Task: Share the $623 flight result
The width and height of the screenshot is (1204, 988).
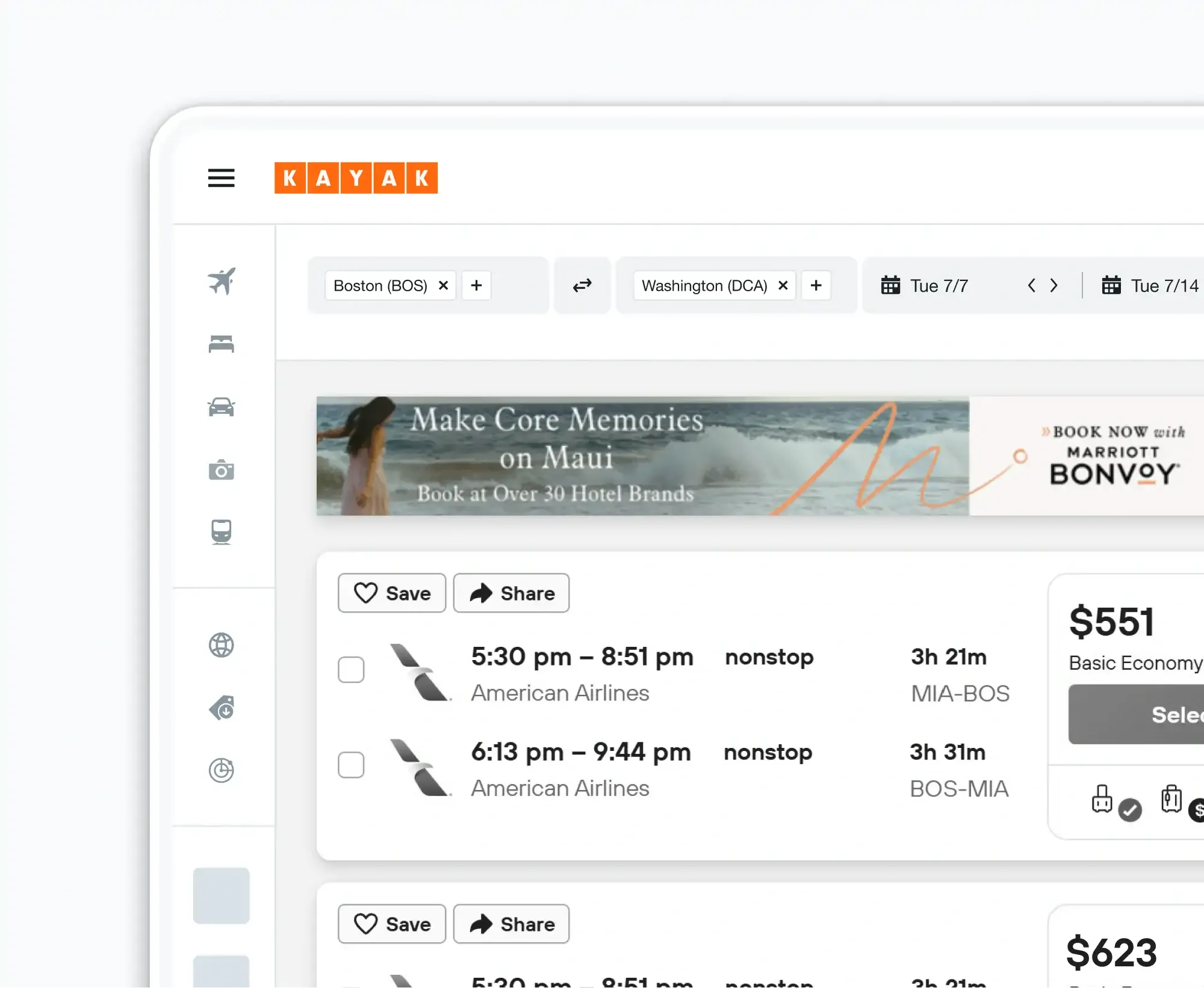Action: coord(511,924)
